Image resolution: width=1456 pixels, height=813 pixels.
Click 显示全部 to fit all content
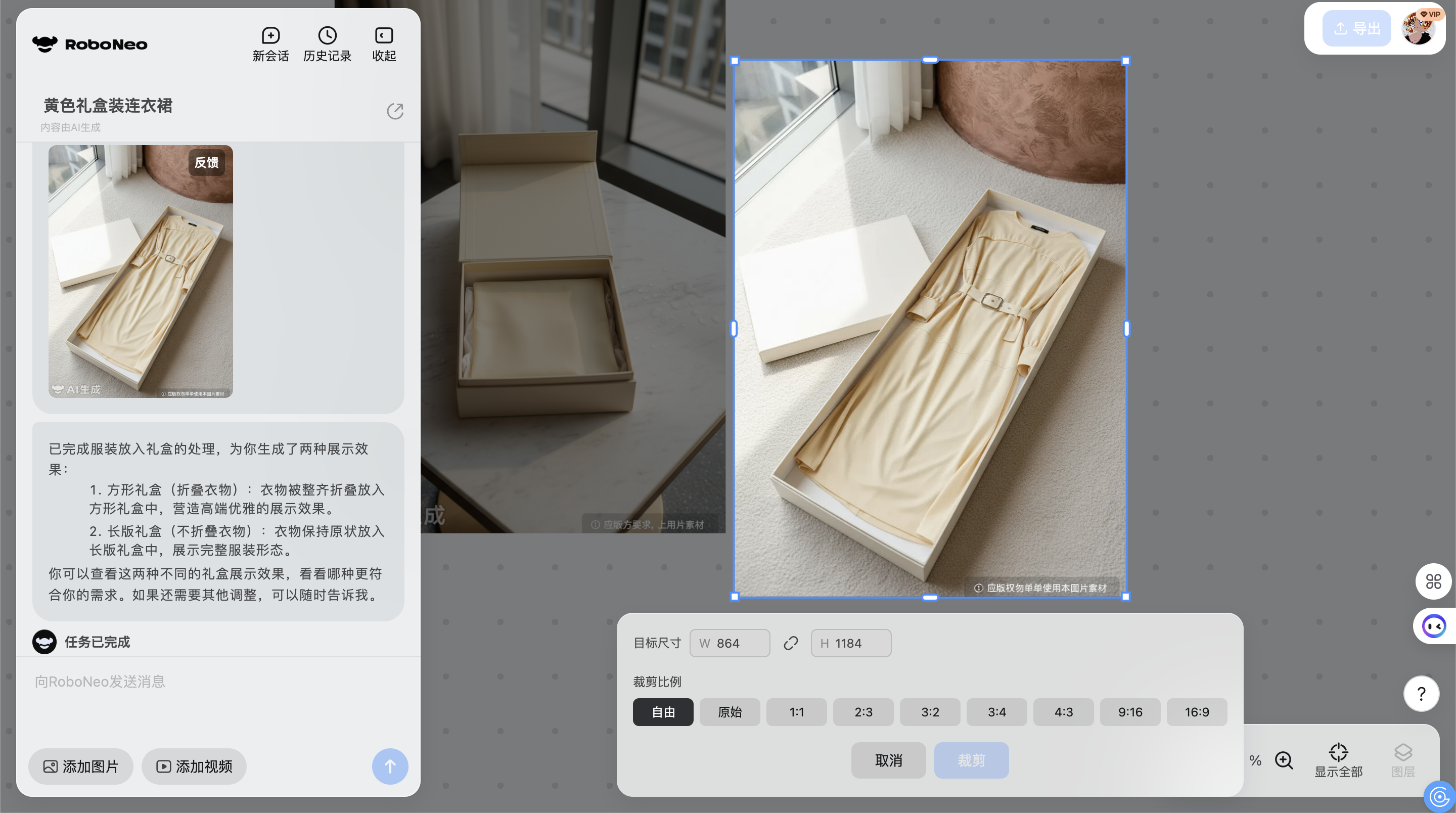point(1338,760)
